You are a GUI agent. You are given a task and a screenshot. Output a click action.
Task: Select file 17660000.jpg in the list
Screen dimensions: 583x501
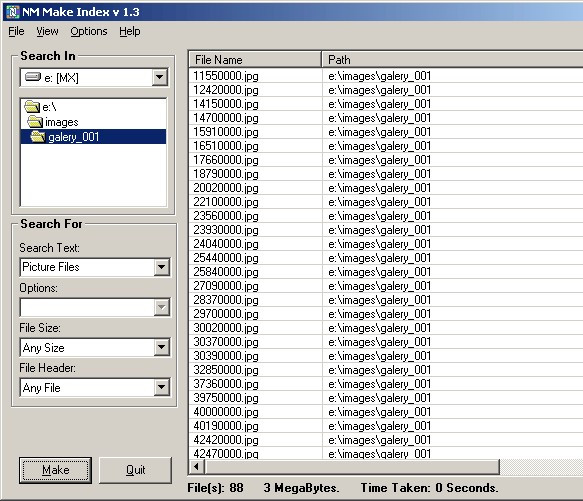pos(226,160)
